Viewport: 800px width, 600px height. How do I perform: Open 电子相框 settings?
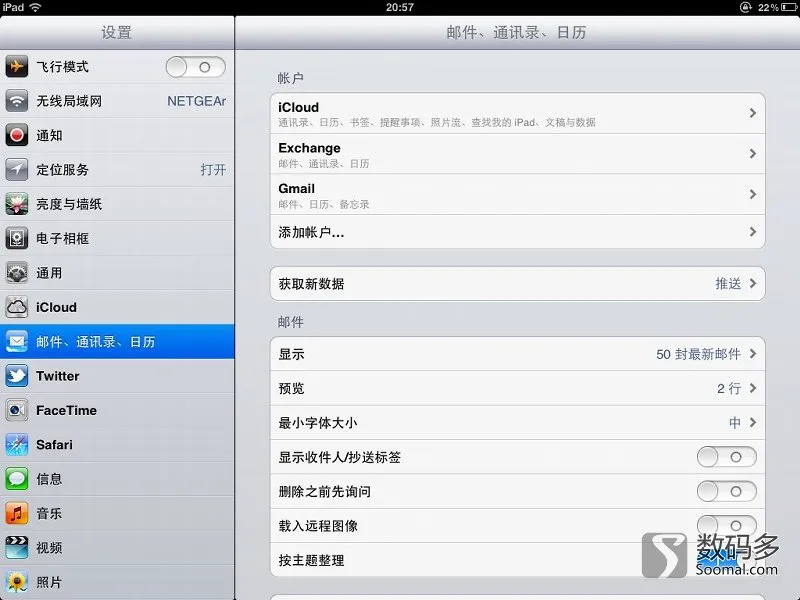[x=117, y=238]
